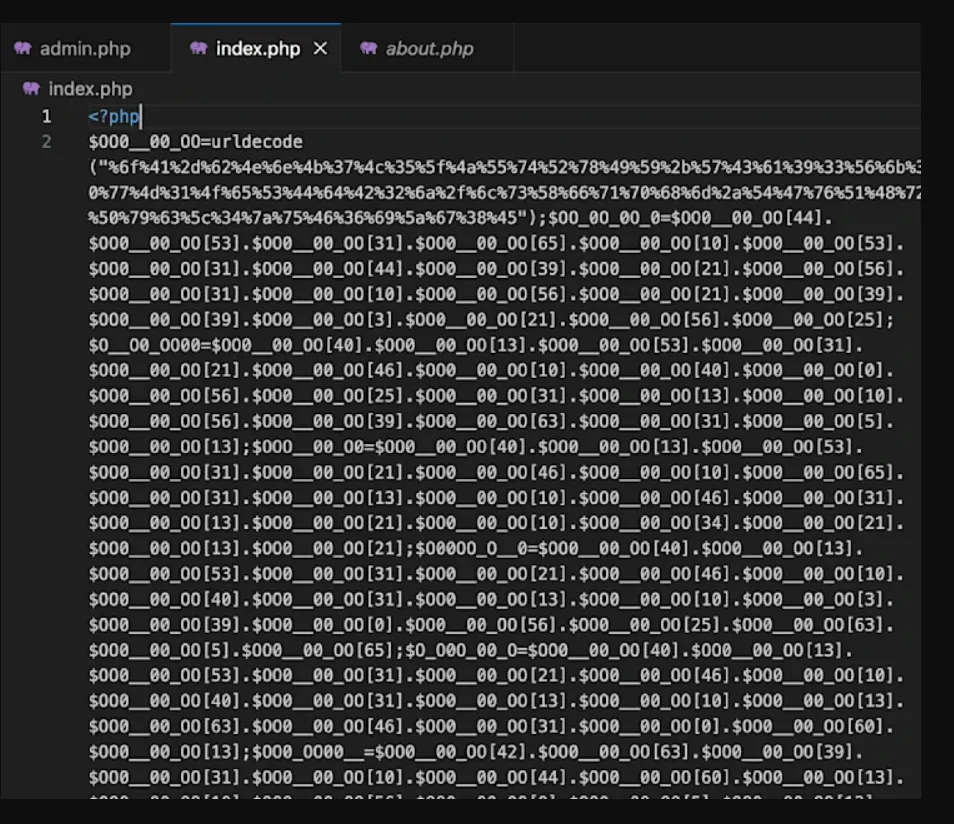Click the $000__00_00 variable before urldecode
Viewport: 954px width, 824px height.
(x=144, y=142)
